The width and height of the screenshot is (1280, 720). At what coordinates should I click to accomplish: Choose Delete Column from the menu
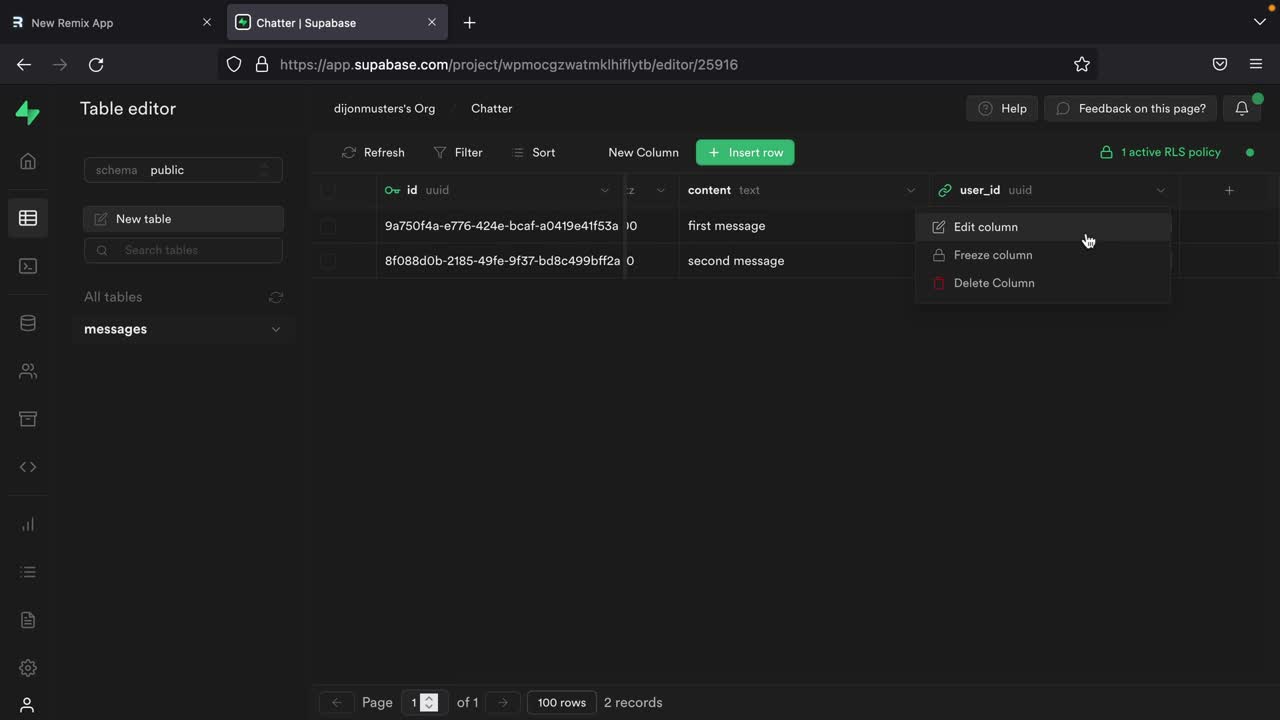pyautogui.click(x=993, y=283)
